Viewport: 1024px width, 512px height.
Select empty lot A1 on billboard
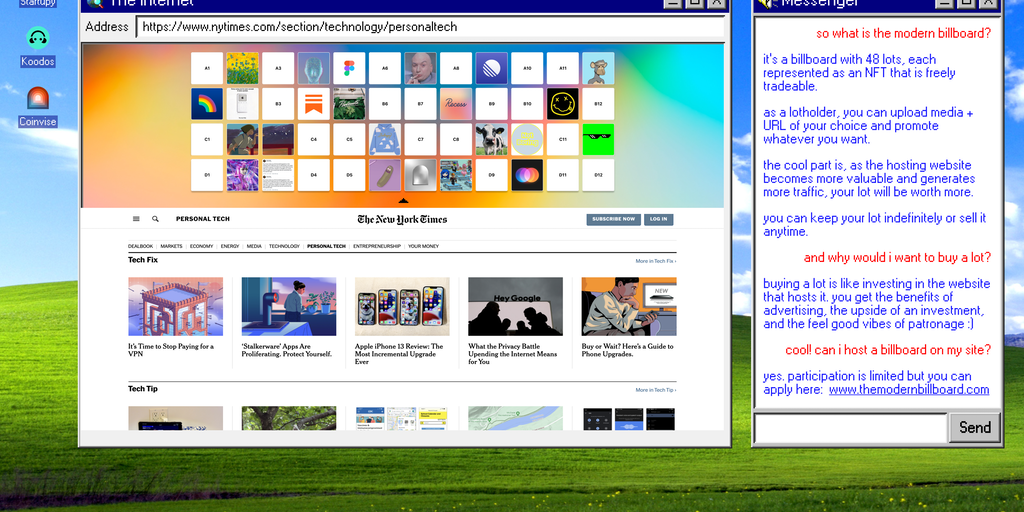pos(207,69)
